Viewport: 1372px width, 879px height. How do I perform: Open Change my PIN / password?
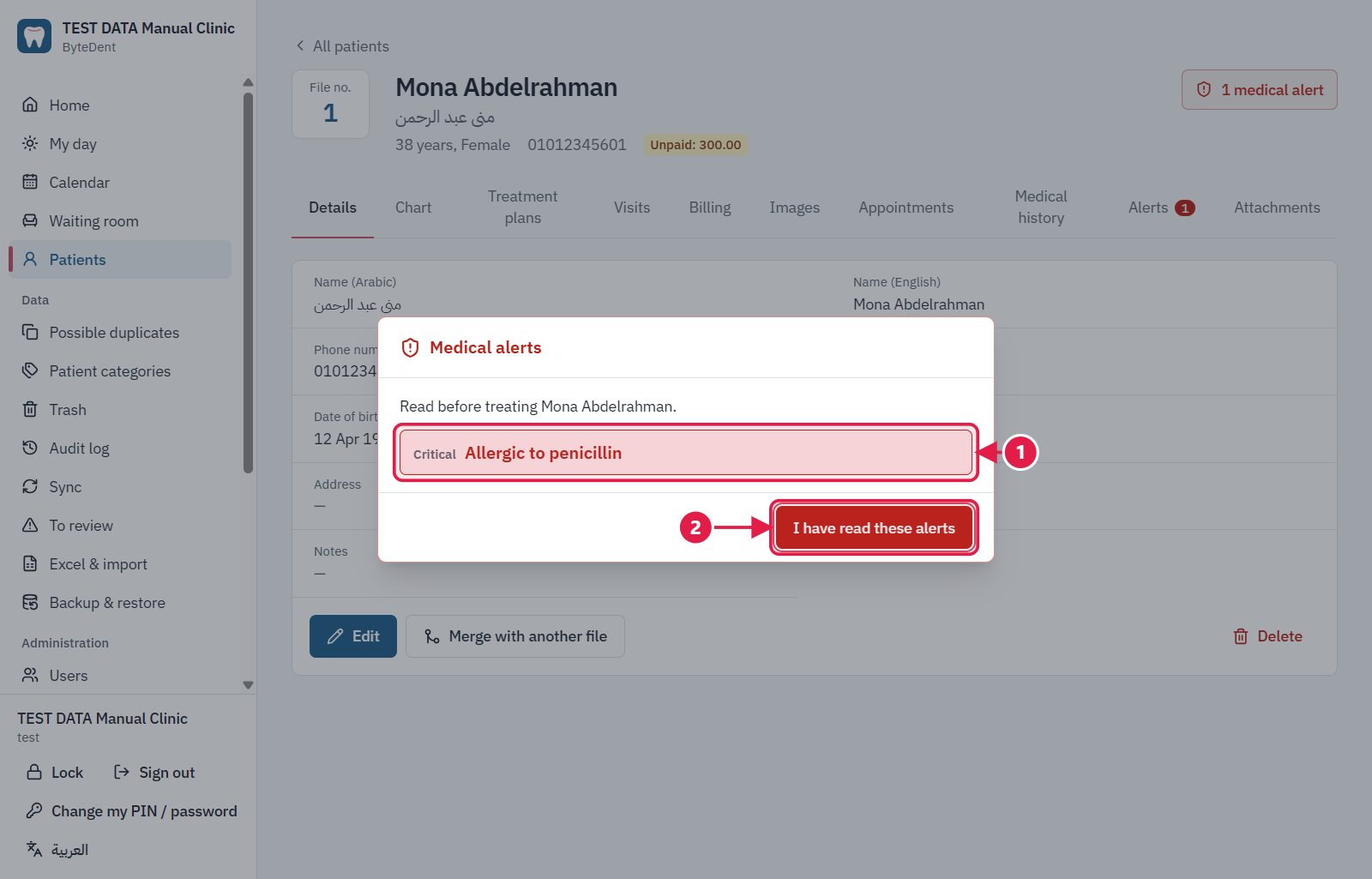131,810
